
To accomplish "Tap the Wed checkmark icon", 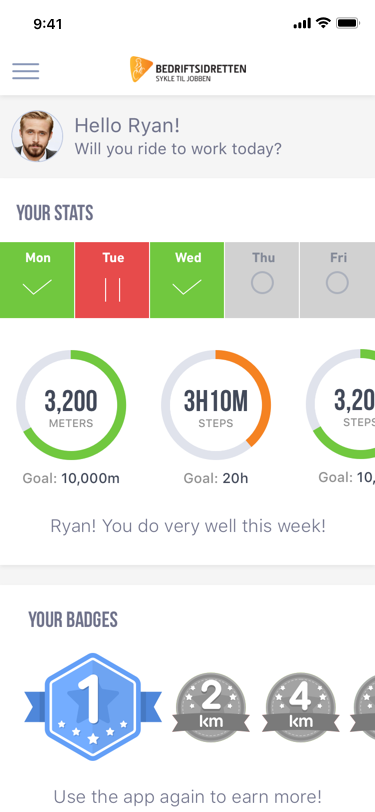I will pos(187,287).
